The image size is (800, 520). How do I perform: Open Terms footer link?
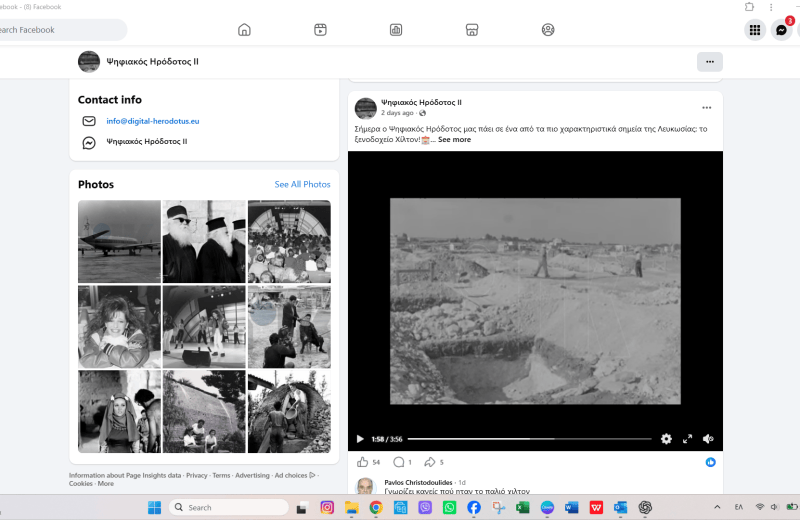point(221,476)
